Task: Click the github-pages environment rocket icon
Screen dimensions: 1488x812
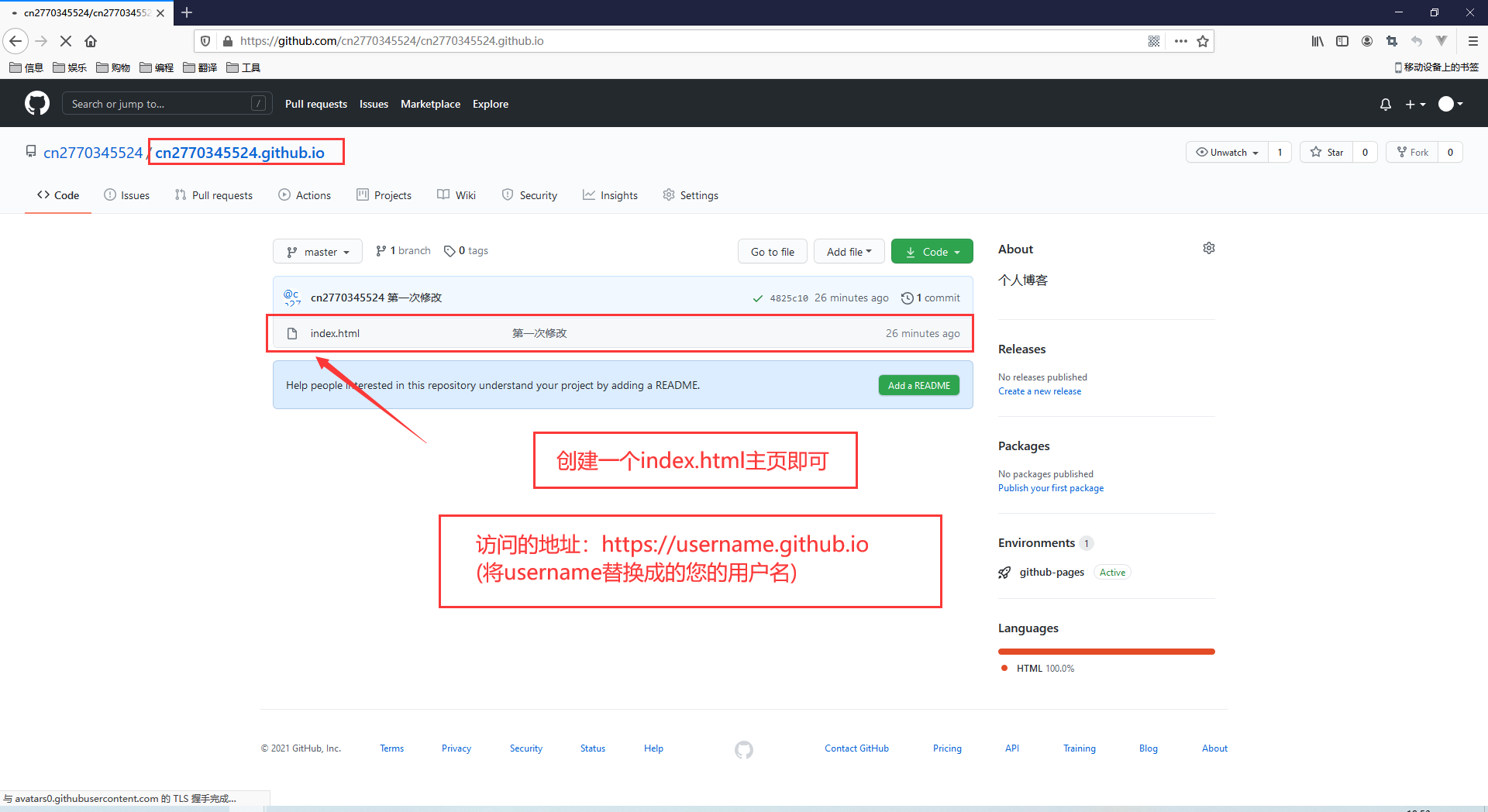Action: coord(1004,572)
